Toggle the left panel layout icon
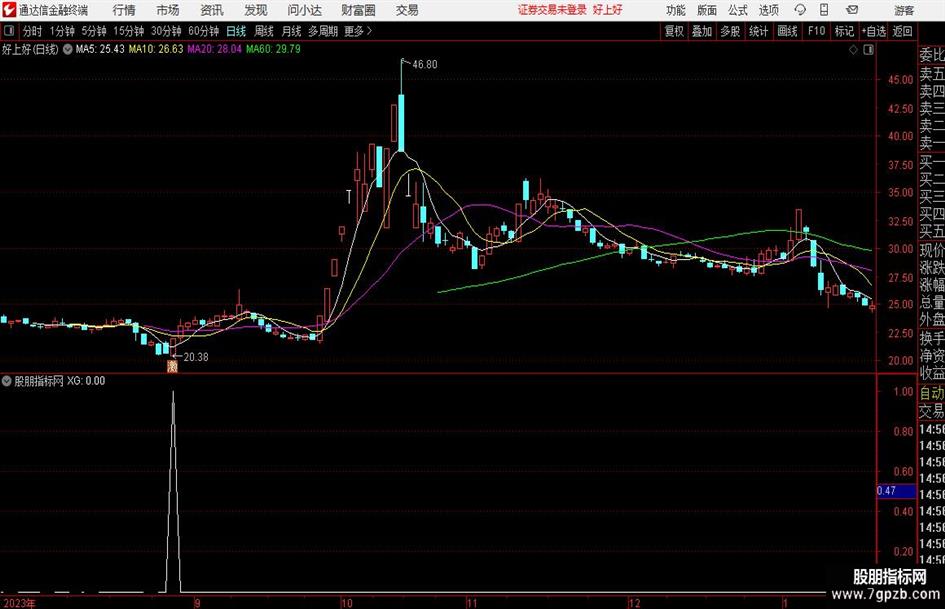Viewport: 945px width, 609px height. pyautogui.click(x=9, y=31)
